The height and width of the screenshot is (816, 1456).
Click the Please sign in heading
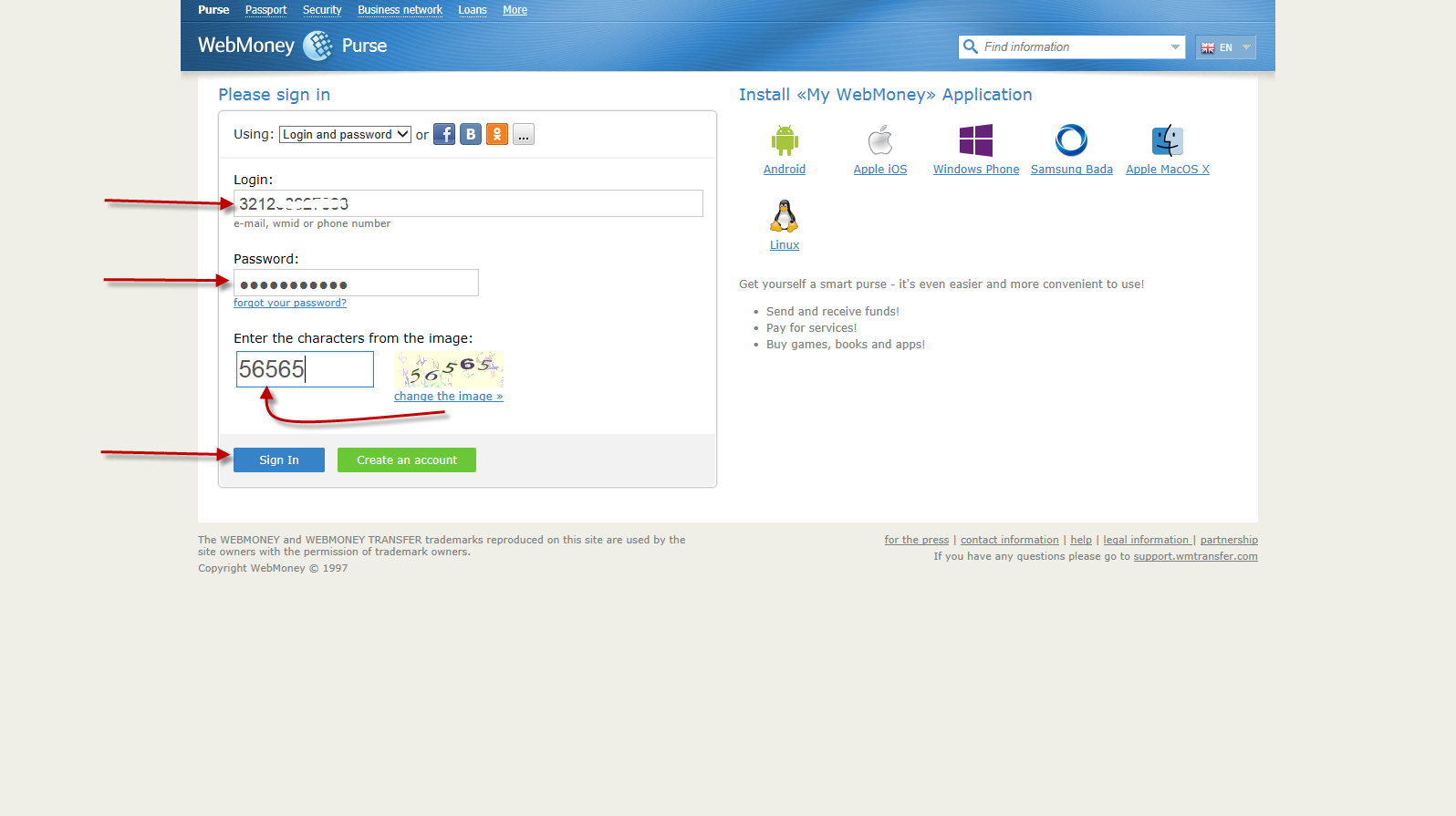coord(274,95)
